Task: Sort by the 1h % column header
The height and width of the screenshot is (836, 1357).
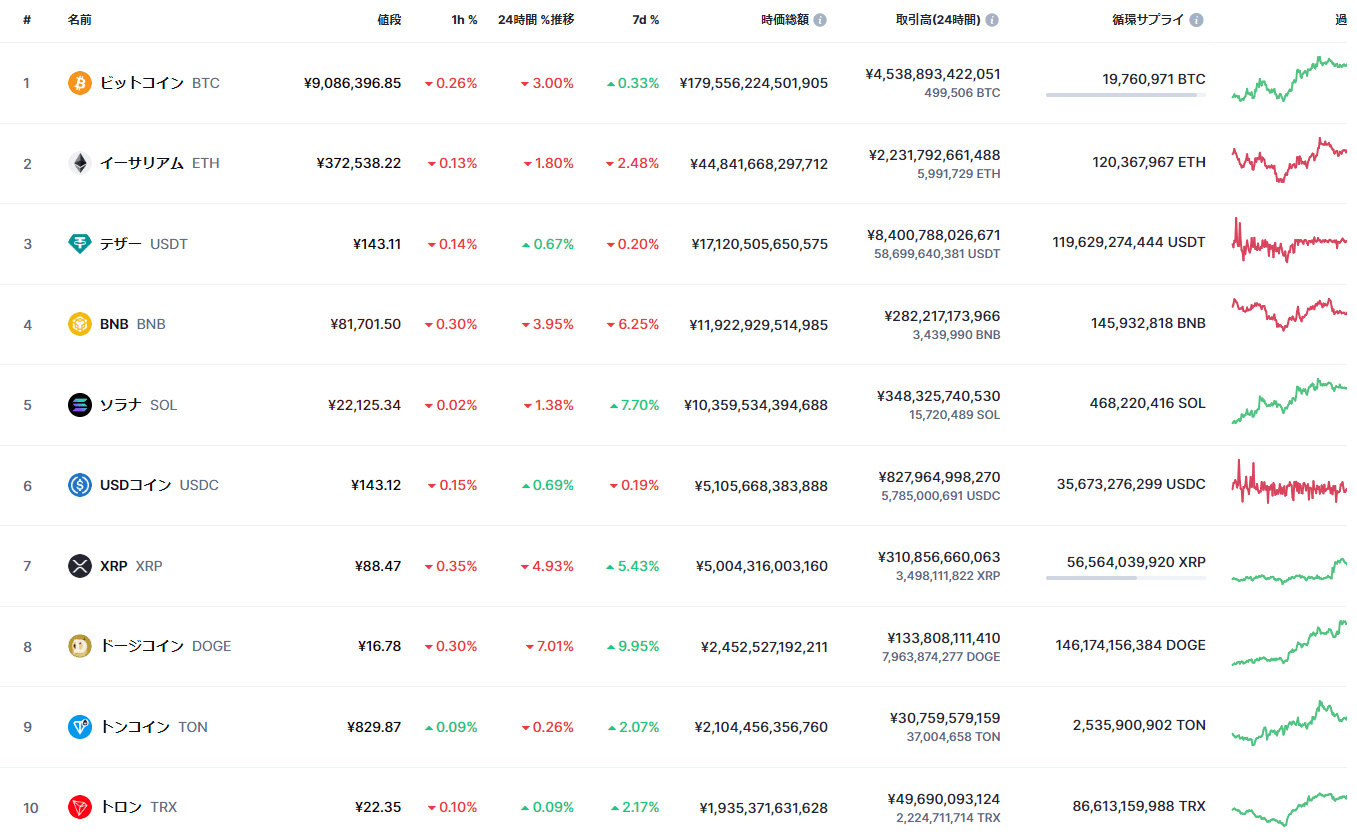Action: pyautogui.click(x=464, y=20)
